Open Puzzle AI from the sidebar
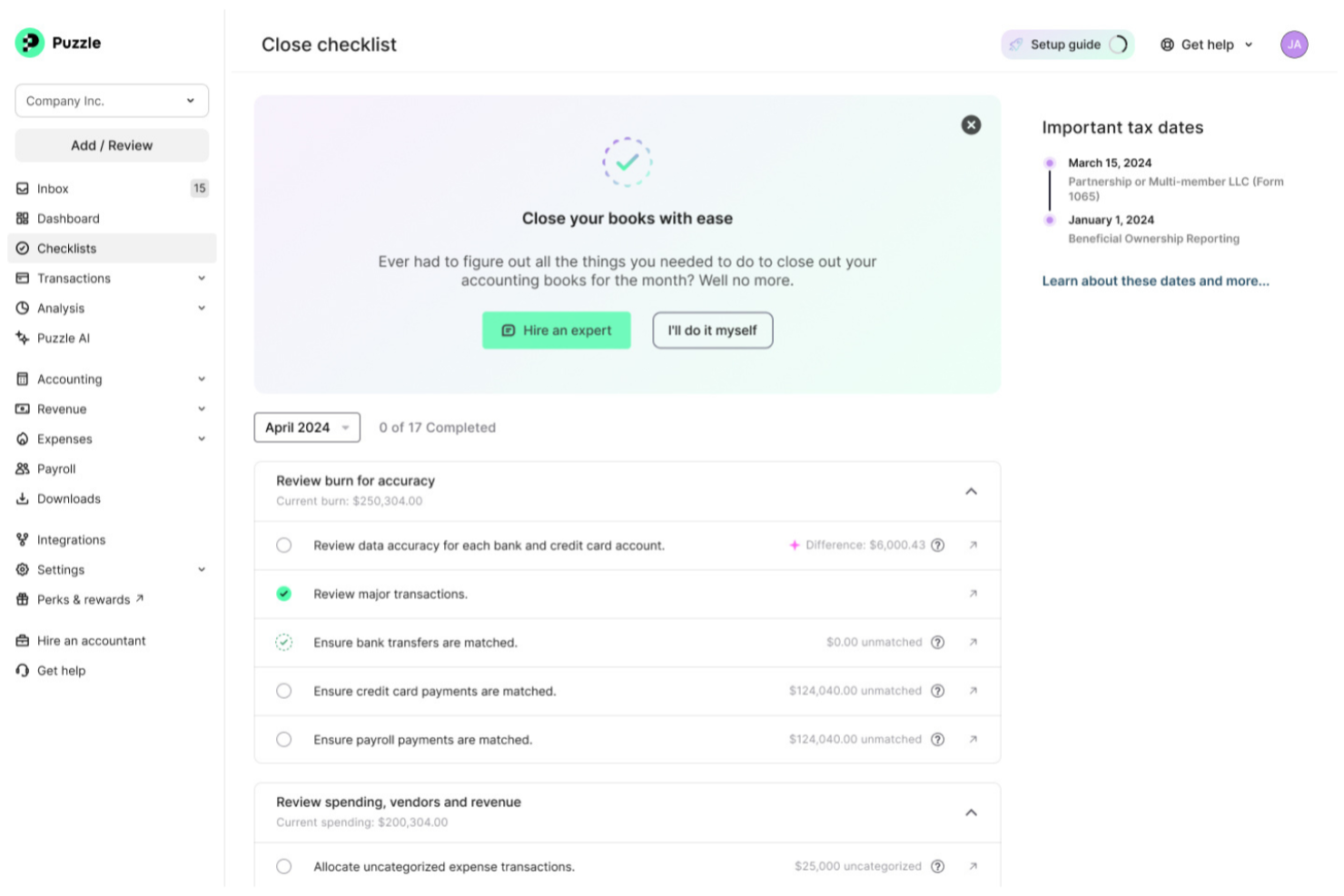The width and height of the screenshot is (1344, 896). pyautogui.click(x=63, y=338)
